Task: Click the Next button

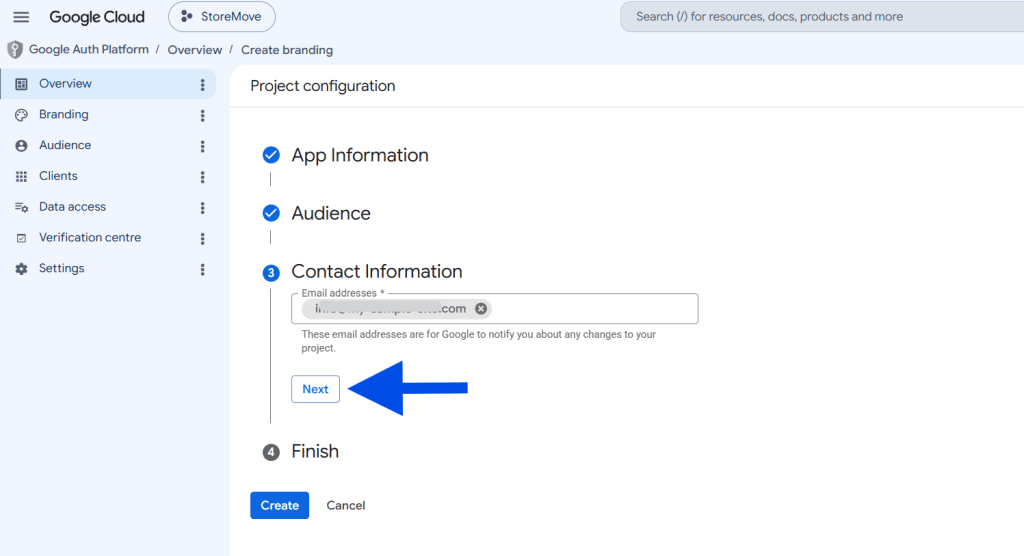Action: tap(315, 389)
